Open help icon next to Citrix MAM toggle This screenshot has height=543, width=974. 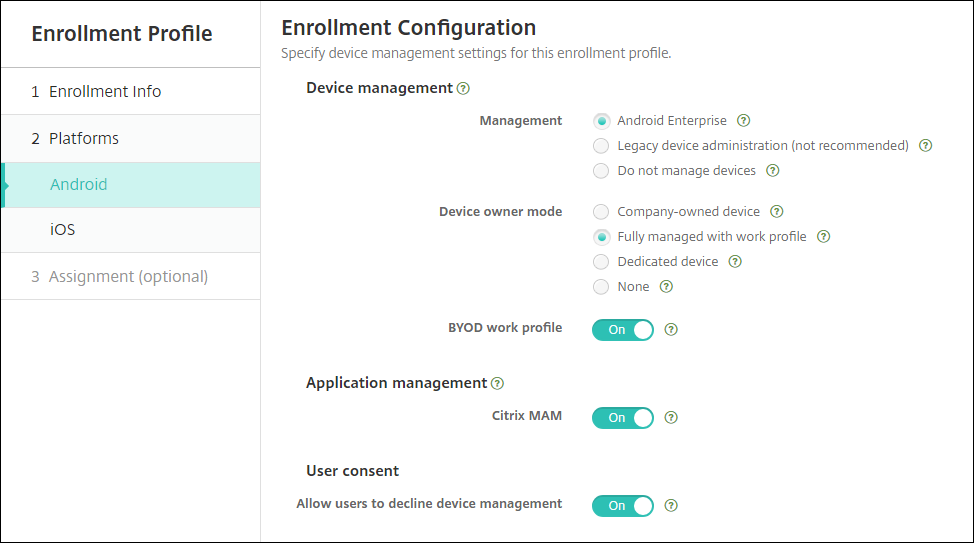(x=671, y=418)
